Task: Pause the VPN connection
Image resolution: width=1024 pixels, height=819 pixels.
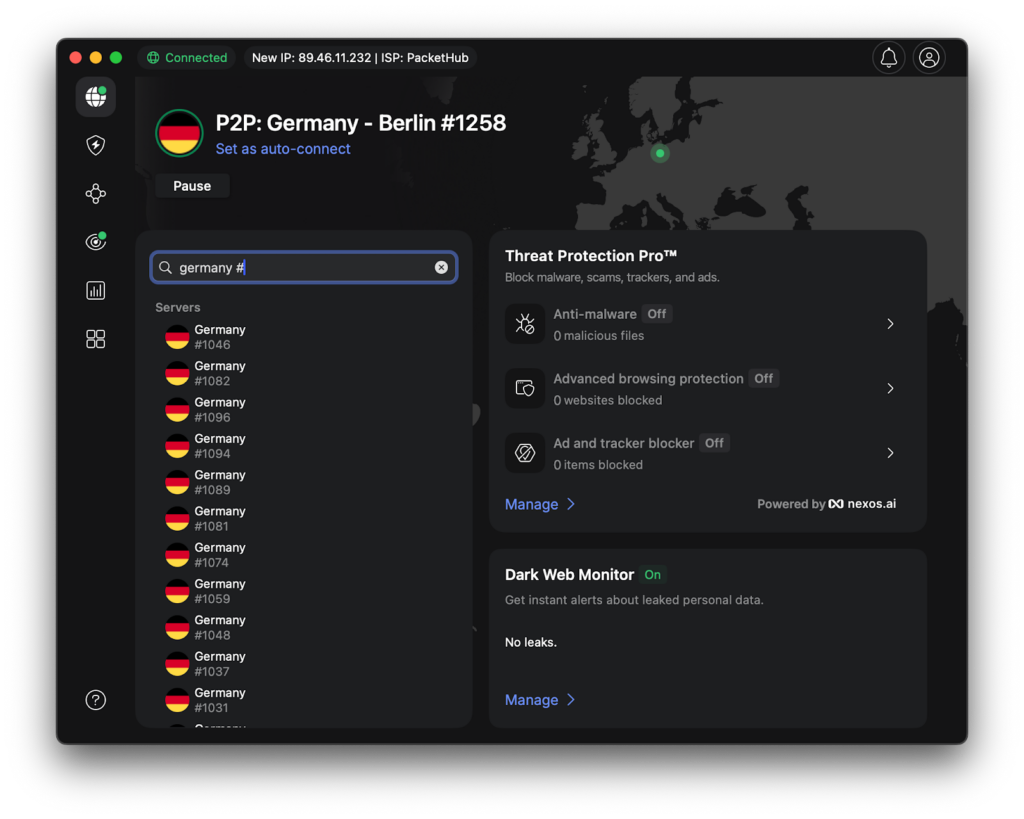Action: (192, 186)
